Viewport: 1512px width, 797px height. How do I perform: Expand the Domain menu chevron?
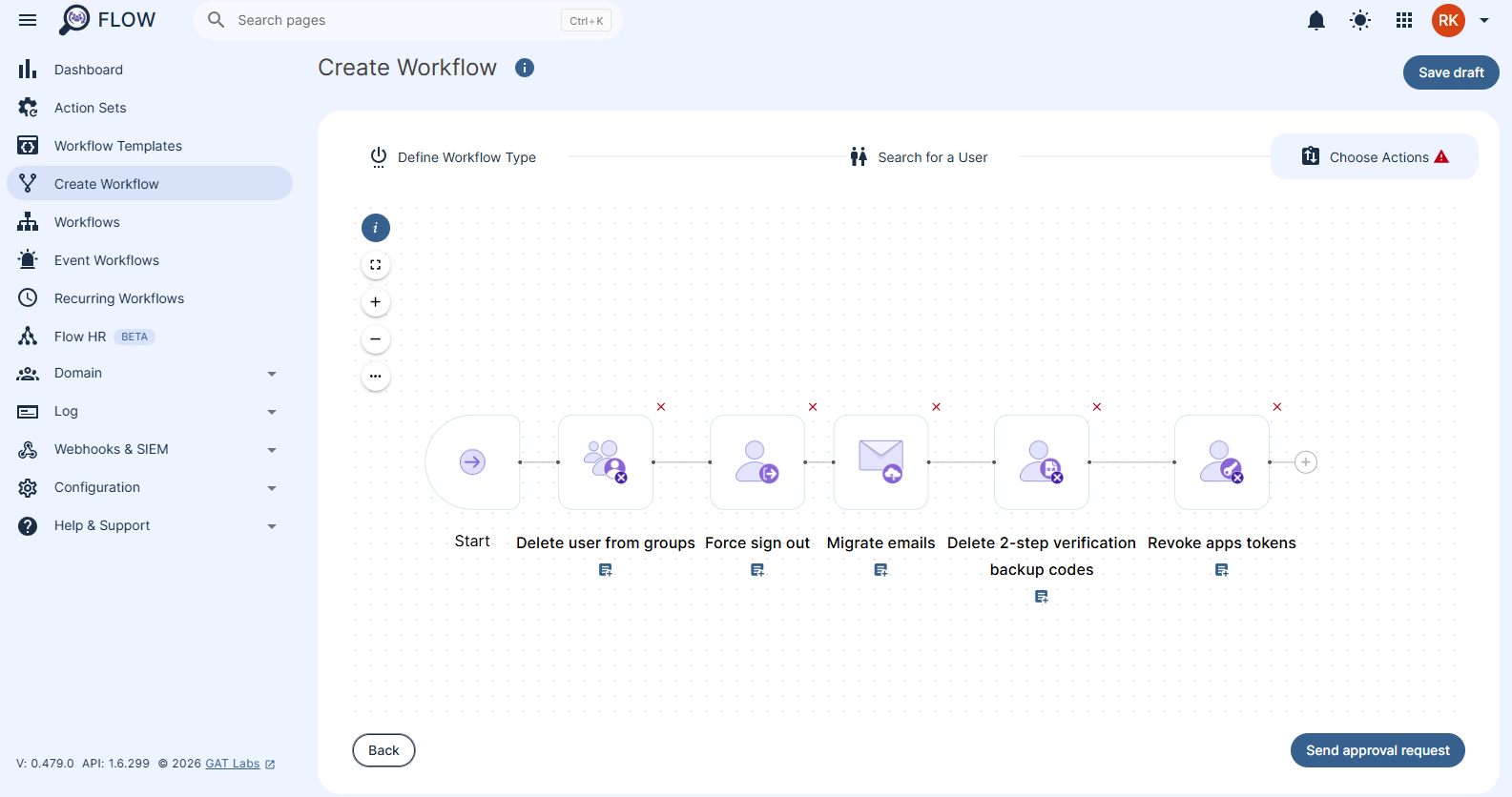pyautogui.click(x=272, y=374)
